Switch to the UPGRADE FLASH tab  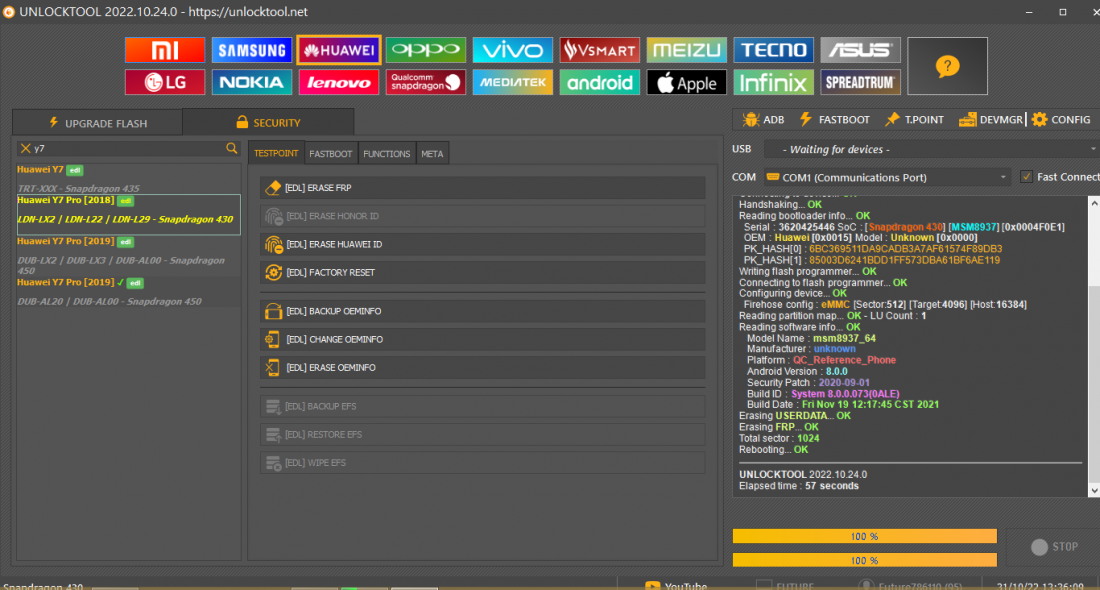[x=98, y=123]
